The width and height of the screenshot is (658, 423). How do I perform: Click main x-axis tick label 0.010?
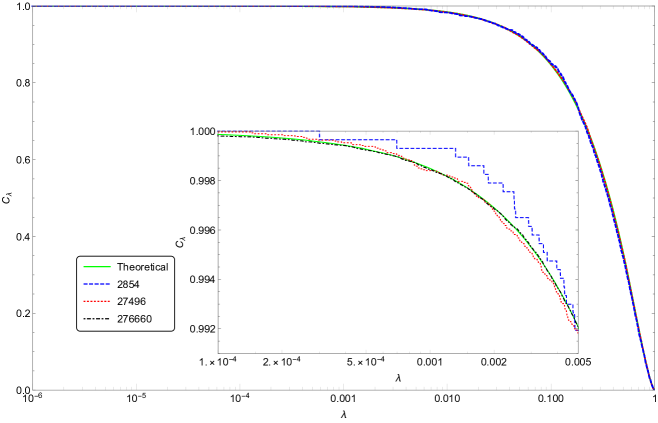click(x=447, y=399)
